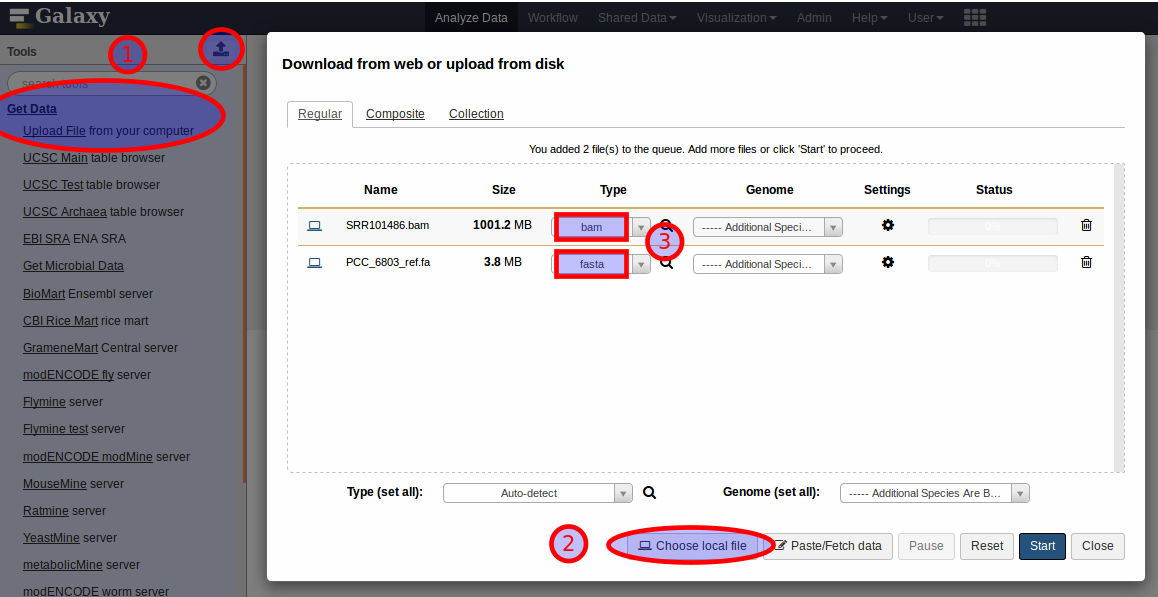
Task: Open the Shared Data menu
Action: click(x=637, y=18)
